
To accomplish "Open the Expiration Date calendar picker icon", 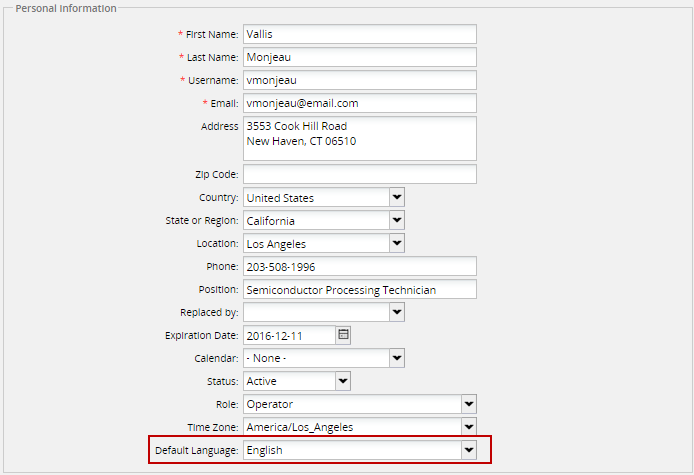I will [x=343, y=335].
